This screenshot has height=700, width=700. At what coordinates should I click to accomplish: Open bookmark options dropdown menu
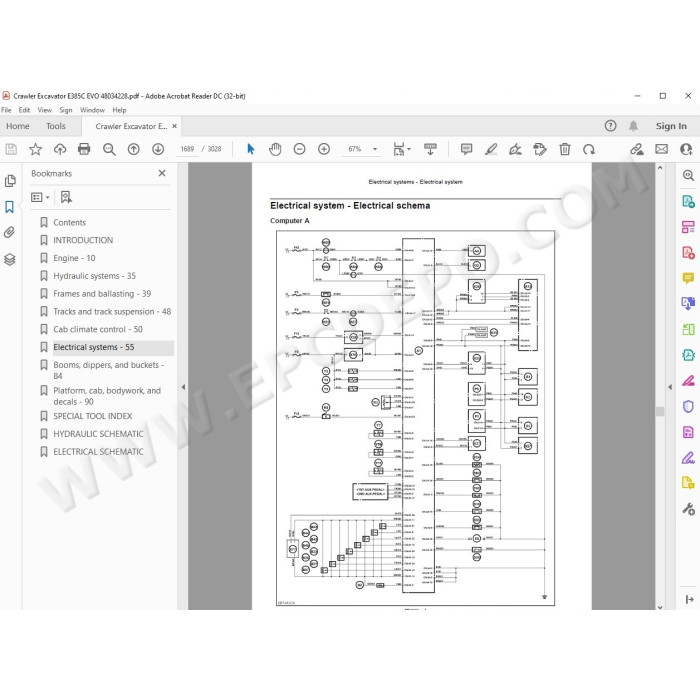coord(40,197)
